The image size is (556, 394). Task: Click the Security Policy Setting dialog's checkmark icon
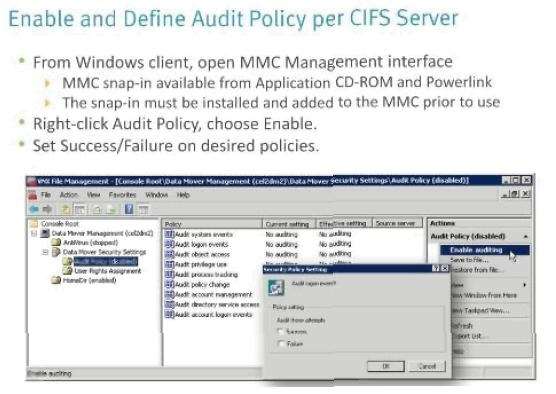click(276, 288)
